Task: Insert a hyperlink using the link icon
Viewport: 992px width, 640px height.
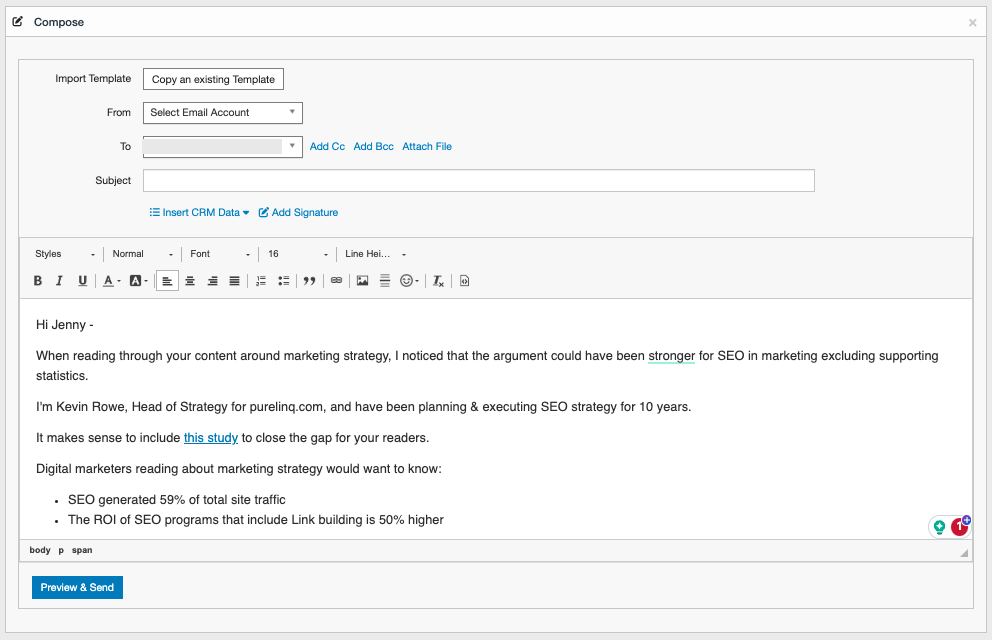Action: (335, 280)
